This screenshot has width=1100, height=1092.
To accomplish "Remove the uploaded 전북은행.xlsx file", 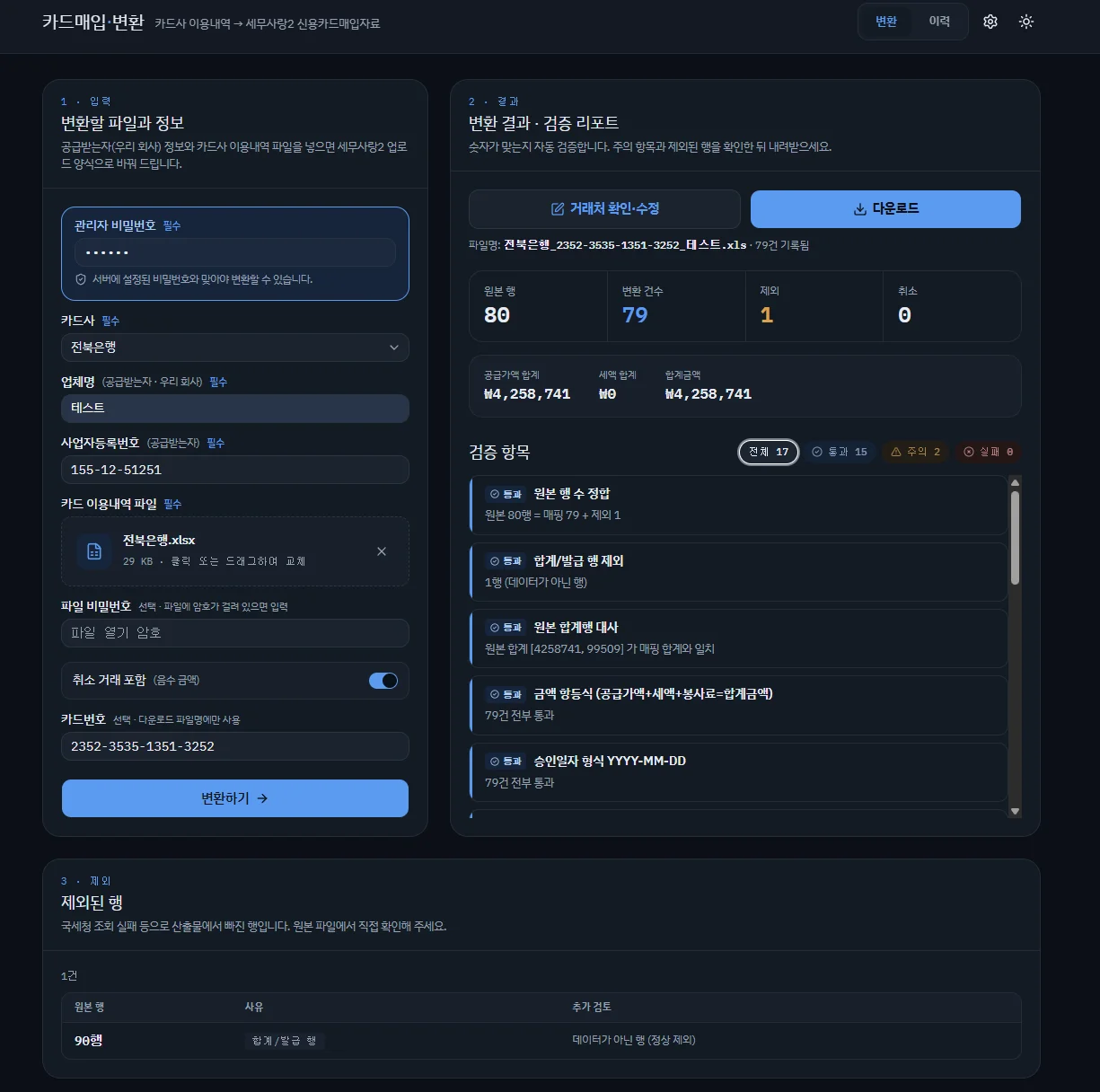I will (382, 551).
